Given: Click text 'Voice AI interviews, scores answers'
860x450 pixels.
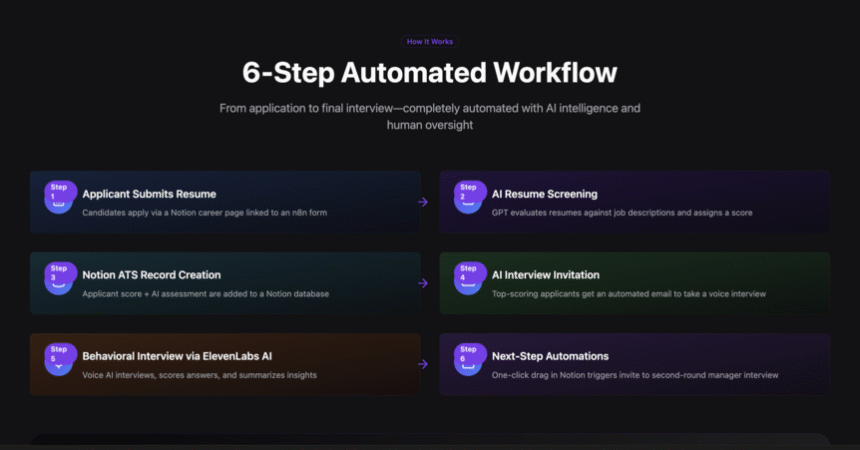Looking at the screenshot, I should click(200, 375).
